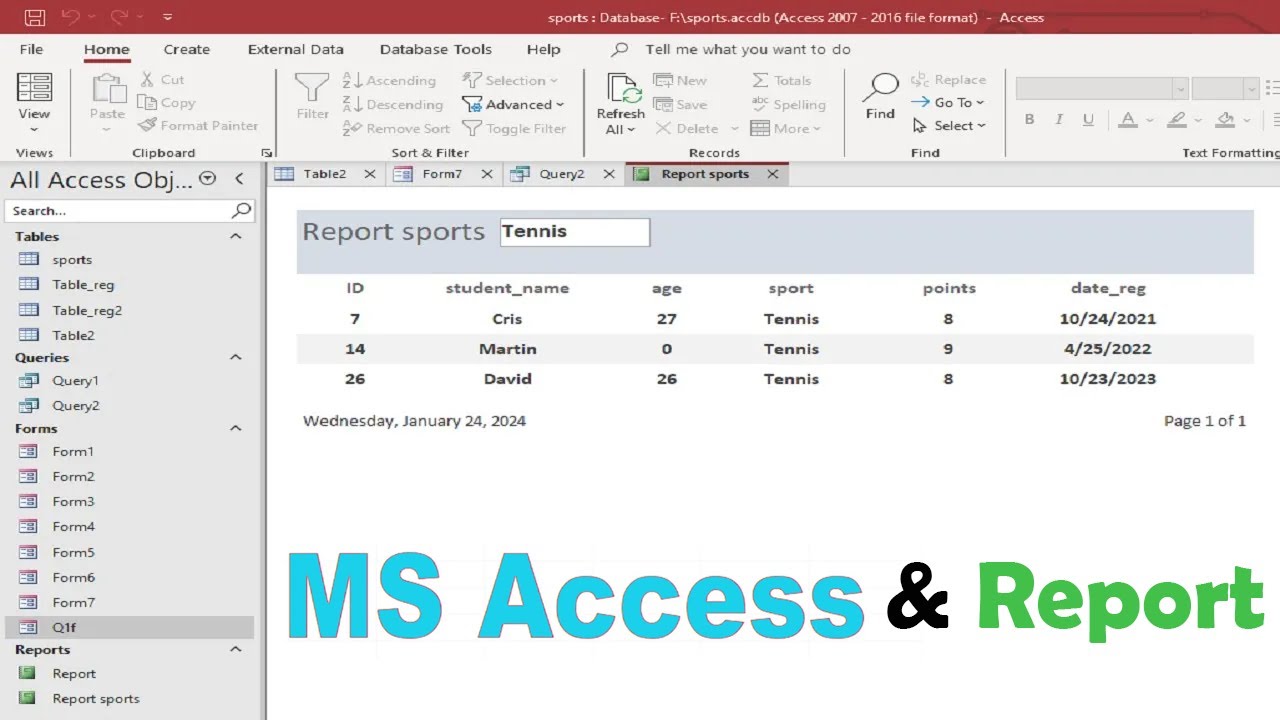Click Delete record button
The height and width of the screenshot is (720, 1280).
(687, 128)
